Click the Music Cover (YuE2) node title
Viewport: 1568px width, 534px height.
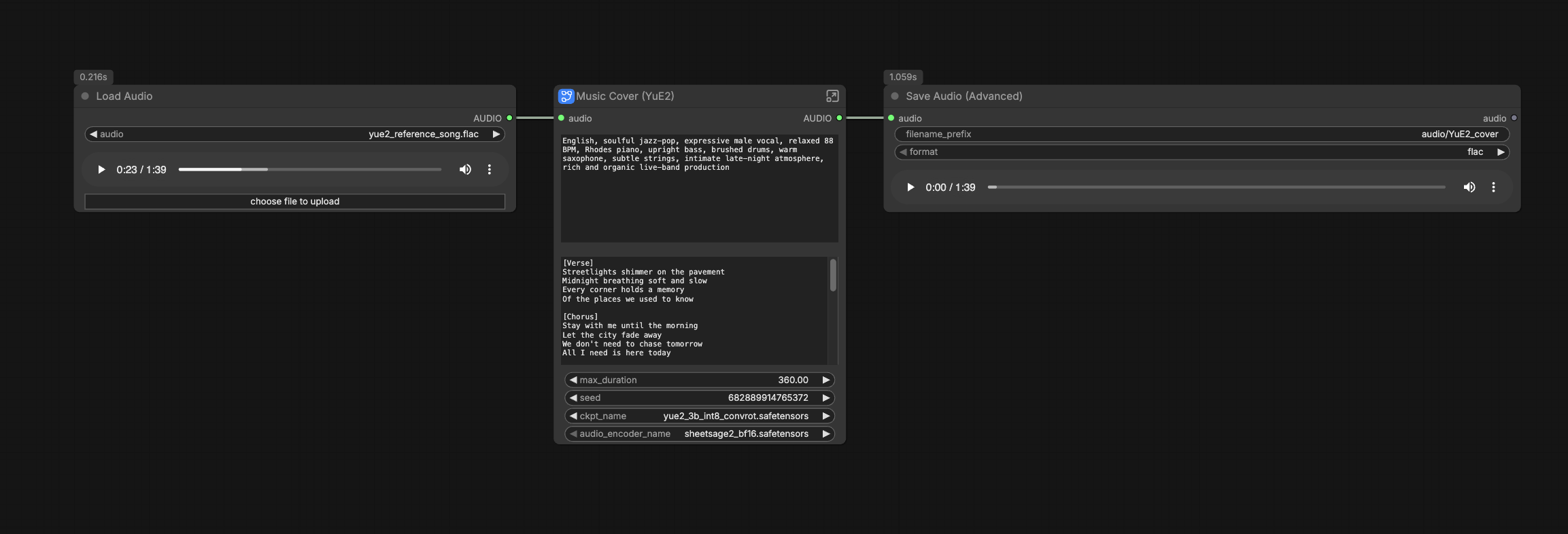click(x=625, y=96)
